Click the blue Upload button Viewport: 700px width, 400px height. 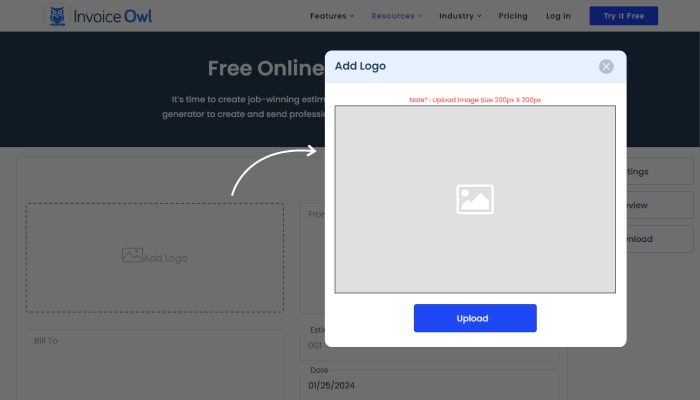tap(475, 318)
